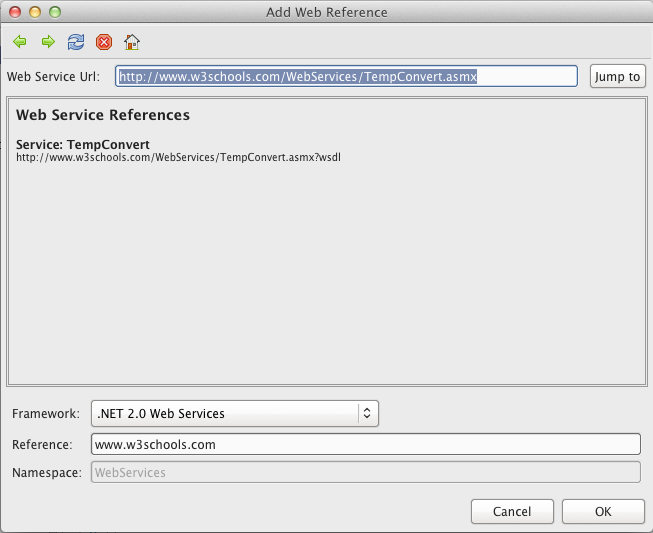Click the 'Service: TempConvert' heading
The width and height of the screenshot is (653, 533).
(82, 144)
